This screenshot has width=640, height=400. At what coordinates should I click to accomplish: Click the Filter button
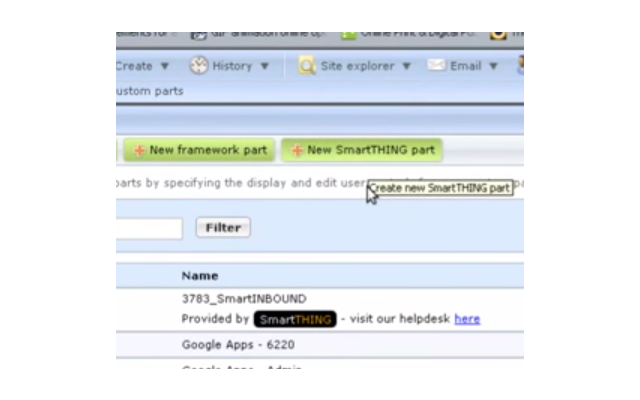[223, 227]
